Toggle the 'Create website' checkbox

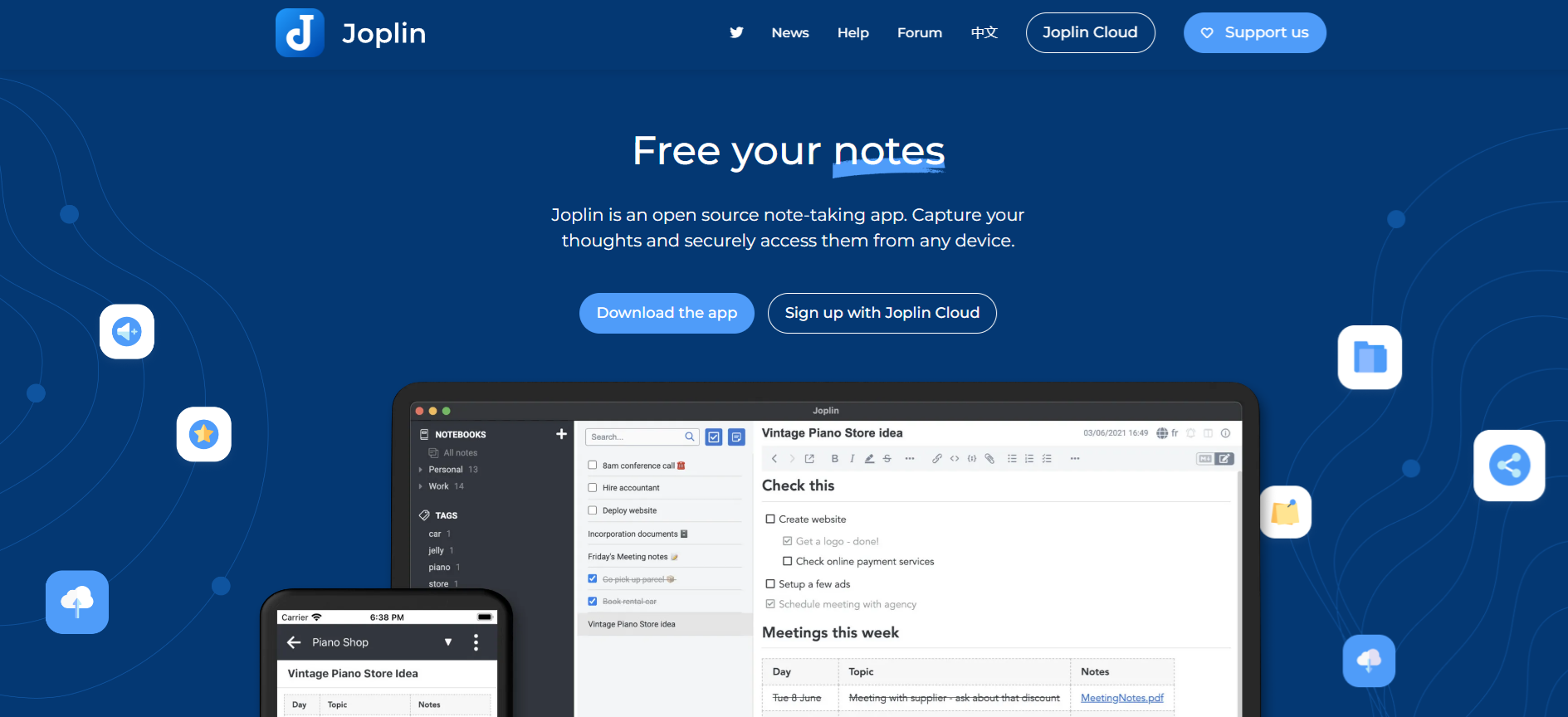click(x=770, y=519)
